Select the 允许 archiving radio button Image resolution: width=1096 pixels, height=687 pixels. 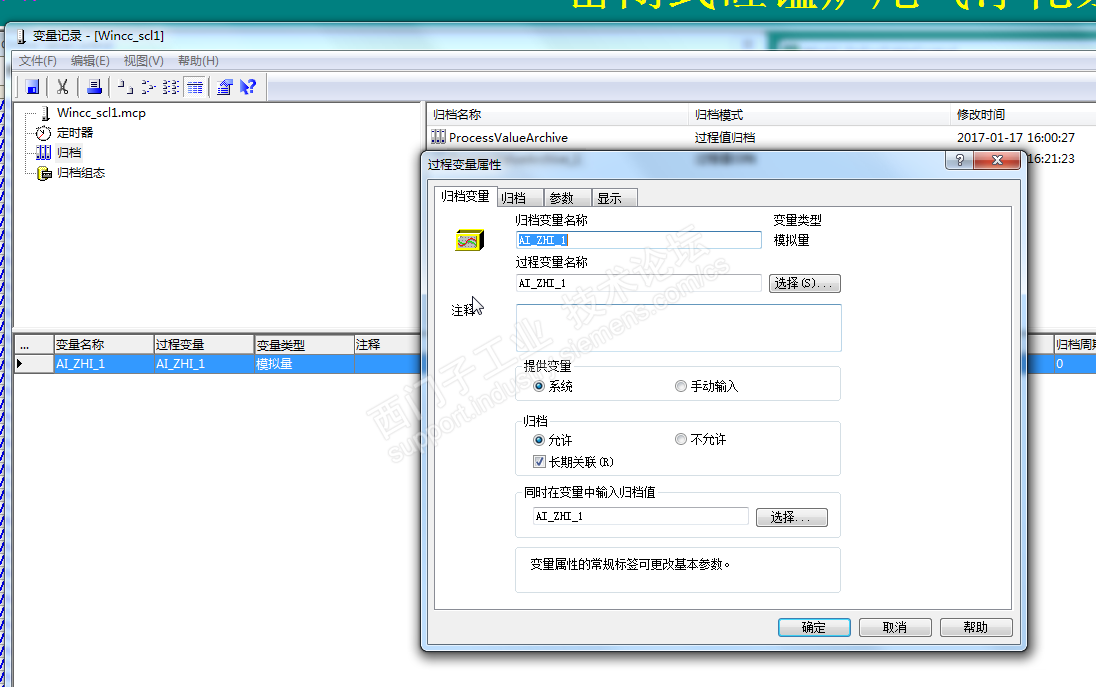(x=539, y=440)
